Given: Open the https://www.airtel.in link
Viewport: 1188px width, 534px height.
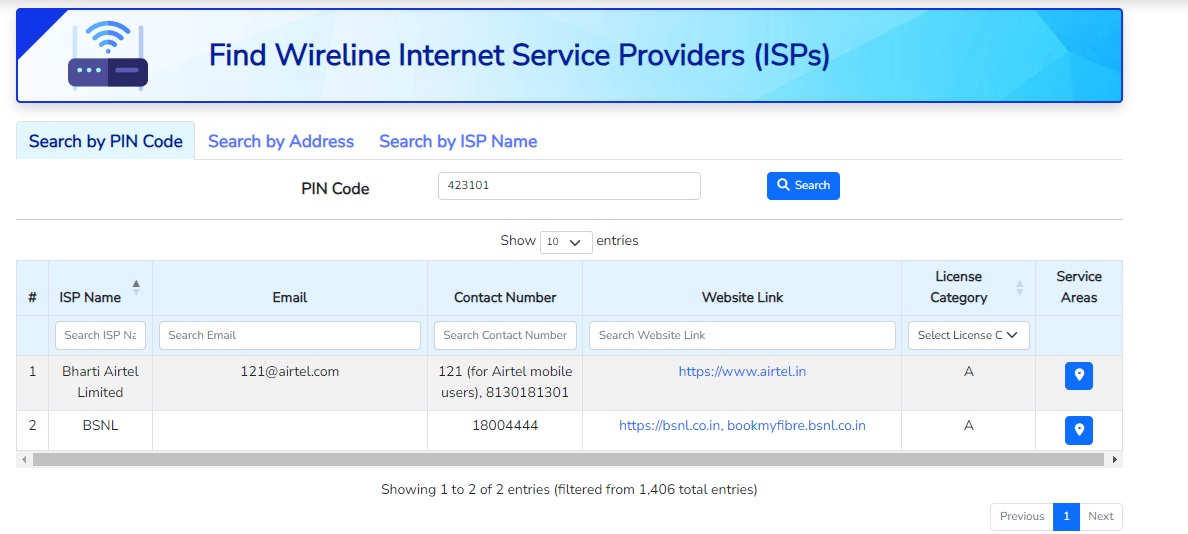Looking at the screenshot, I should coord(742,372).
